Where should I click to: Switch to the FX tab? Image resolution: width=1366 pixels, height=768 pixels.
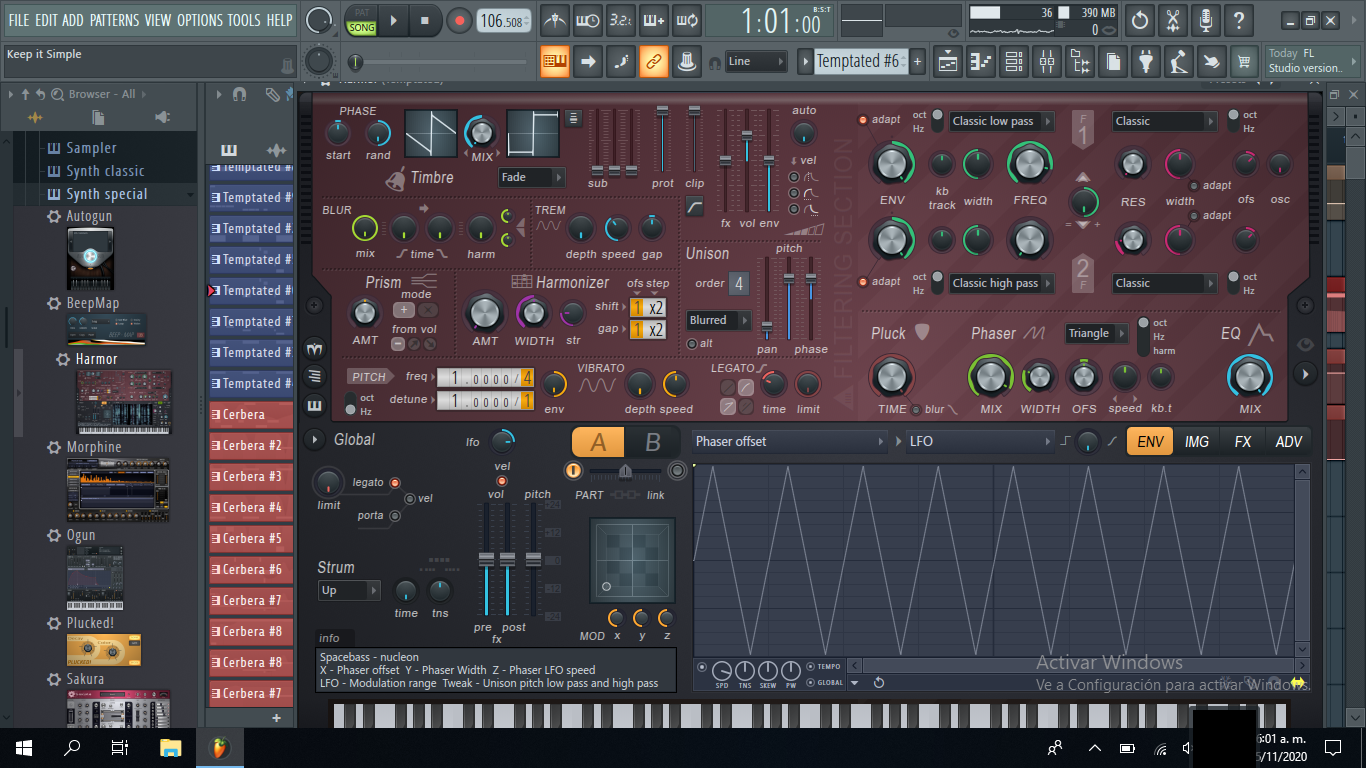tap(1242, 441)
